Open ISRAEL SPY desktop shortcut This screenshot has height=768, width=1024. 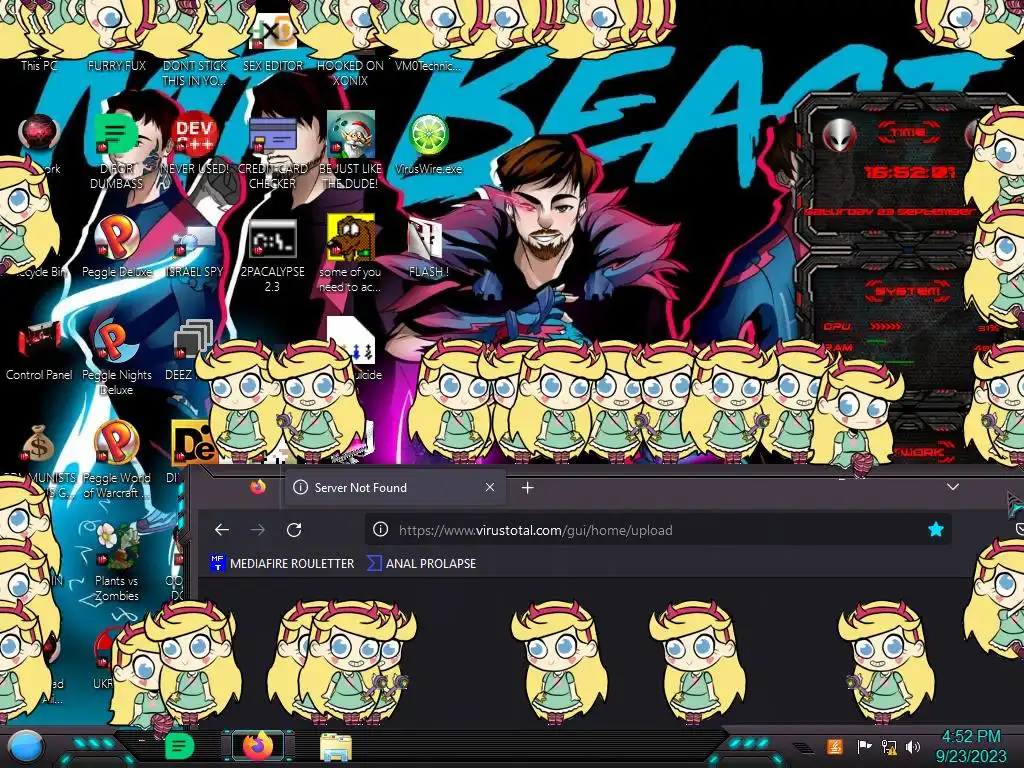(x=194, y=251)
